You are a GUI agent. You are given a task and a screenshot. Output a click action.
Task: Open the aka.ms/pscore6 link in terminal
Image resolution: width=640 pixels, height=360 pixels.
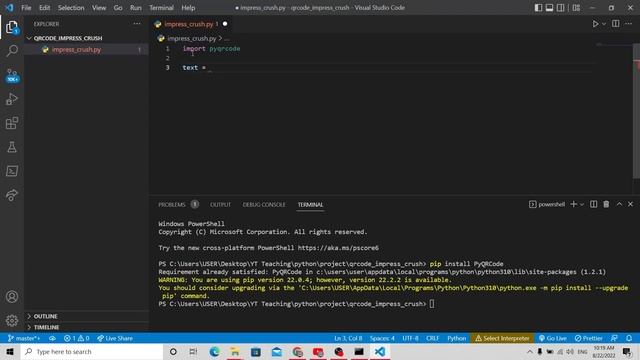338,248
